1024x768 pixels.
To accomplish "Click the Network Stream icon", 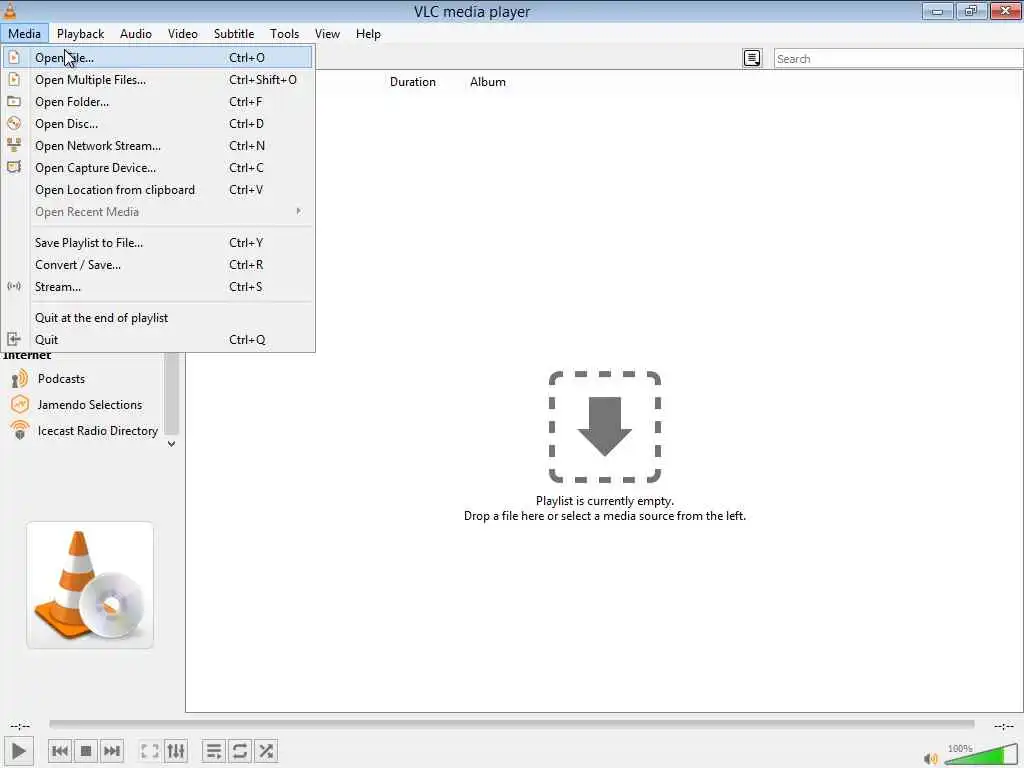I will pos(14,145).
